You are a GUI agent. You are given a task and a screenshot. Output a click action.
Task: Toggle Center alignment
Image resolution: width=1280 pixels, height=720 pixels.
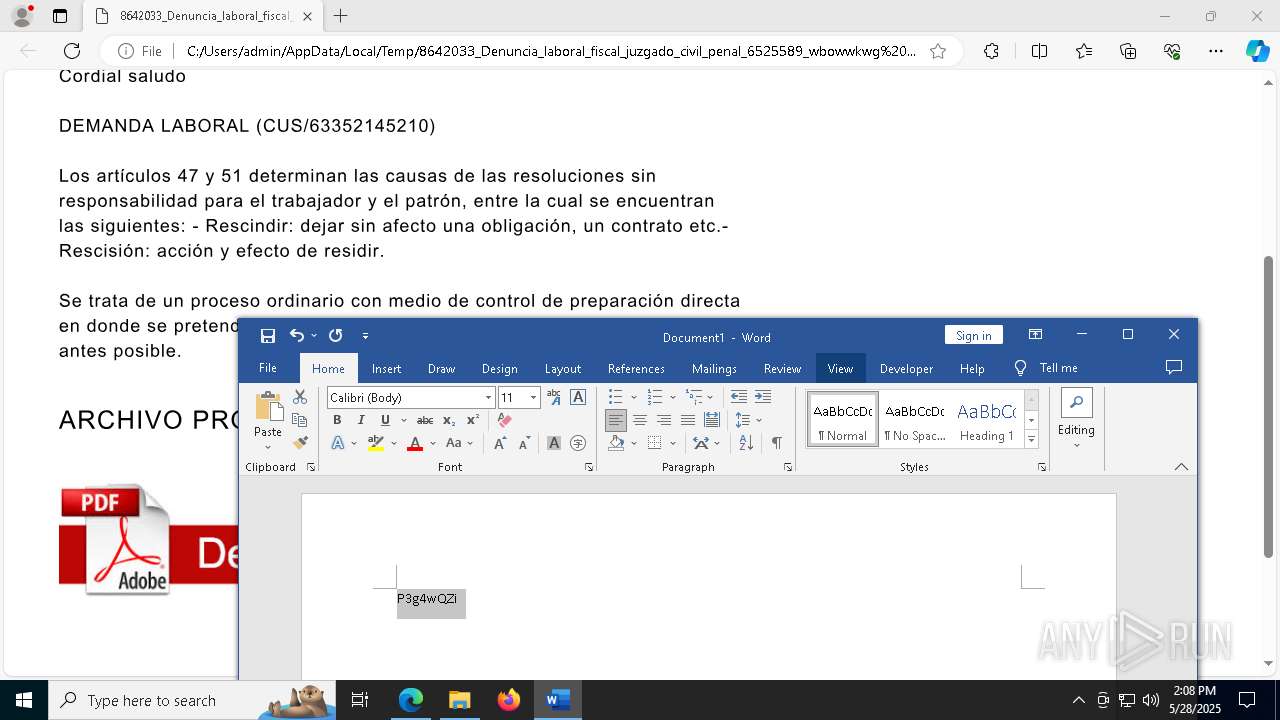[x=640, y=420]
